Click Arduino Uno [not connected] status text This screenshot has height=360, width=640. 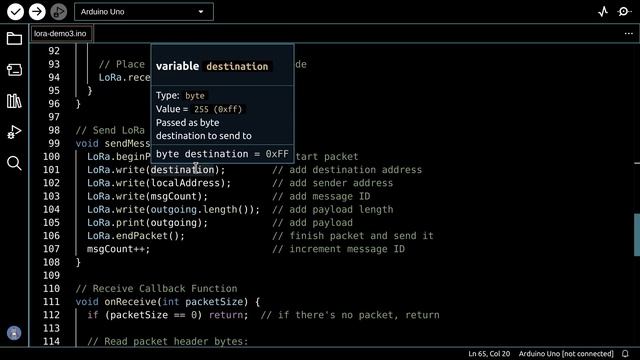click(566, 353)
